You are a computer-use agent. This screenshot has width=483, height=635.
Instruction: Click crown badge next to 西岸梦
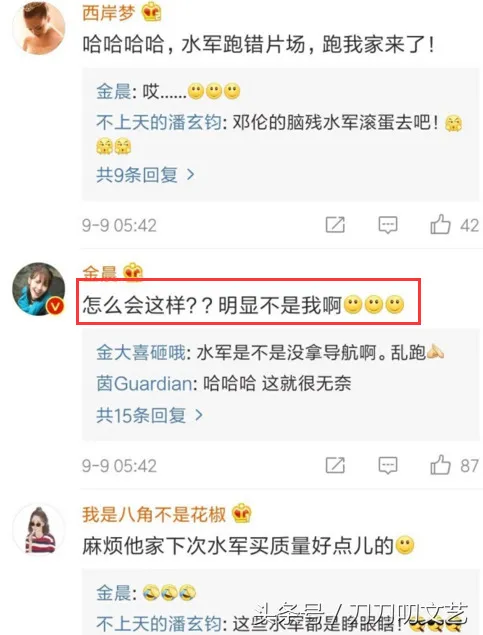[x=151, y=12]
